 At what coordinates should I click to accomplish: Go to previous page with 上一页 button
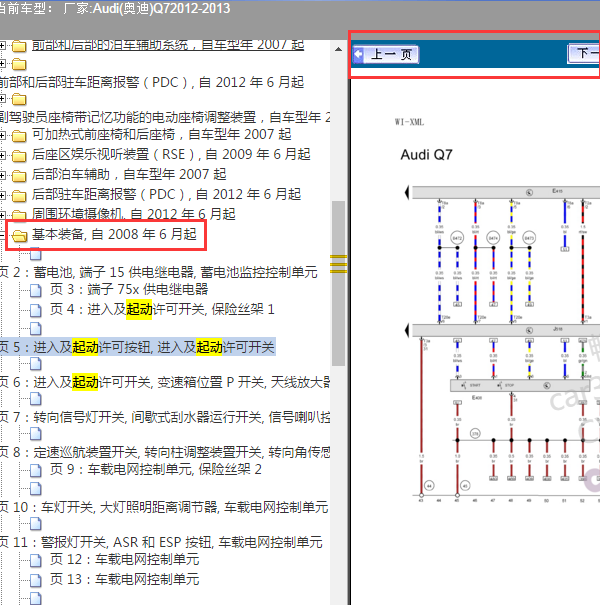coord(386,54)
